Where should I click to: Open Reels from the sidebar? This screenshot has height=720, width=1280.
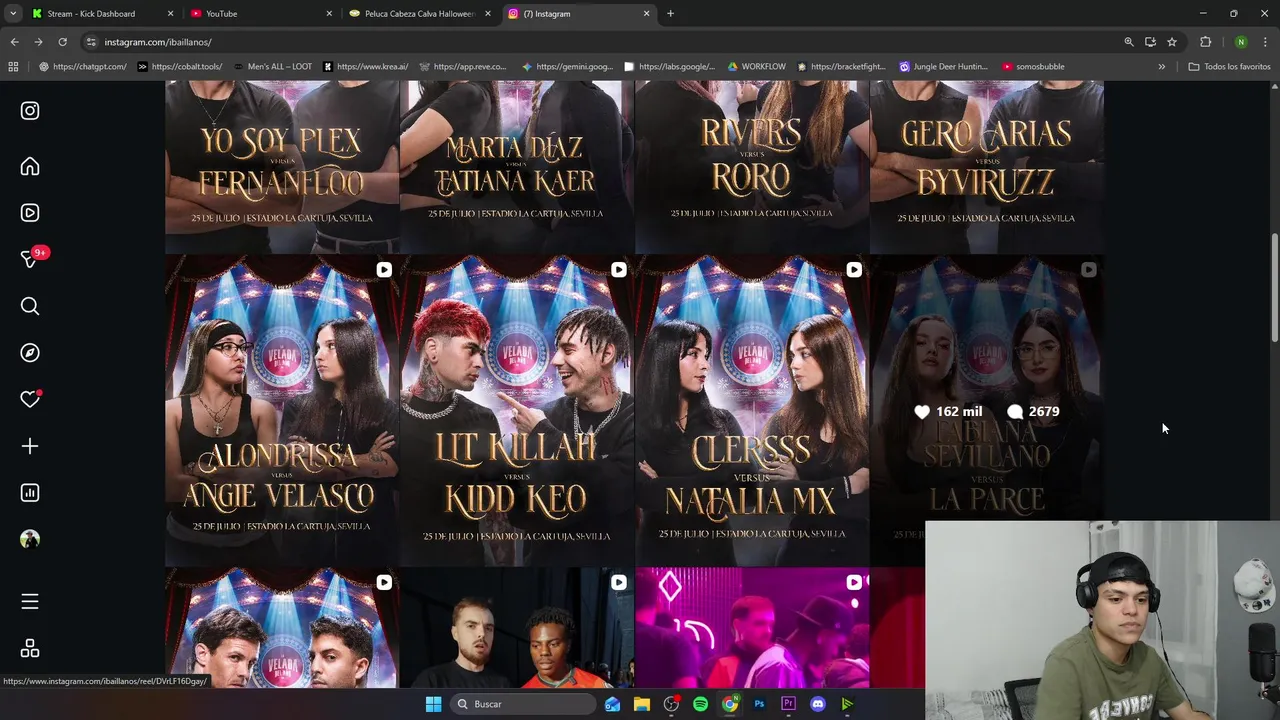(x=30, y=213)
